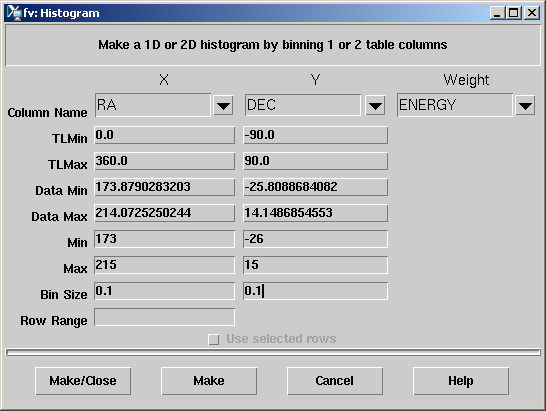The height and width of the screenshot is (411, 546).
Task: Open the X column name dropdown arrow
Action: [x=223, y=106]
